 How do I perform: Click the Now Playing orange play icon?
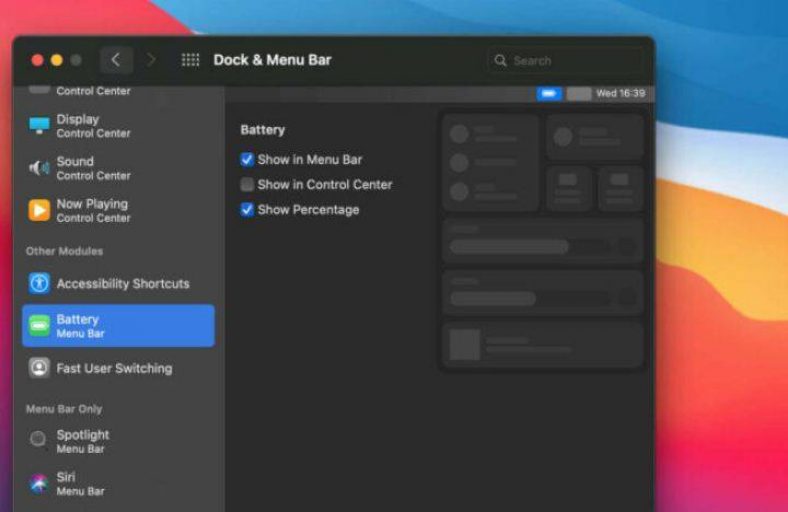tap(39, 210)
